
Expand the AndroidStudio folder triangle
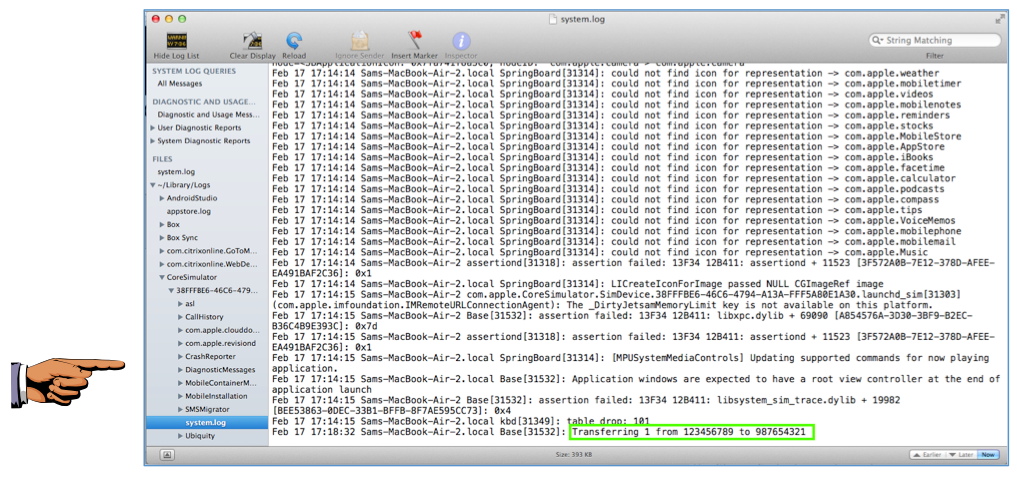(x=162, y=198)
